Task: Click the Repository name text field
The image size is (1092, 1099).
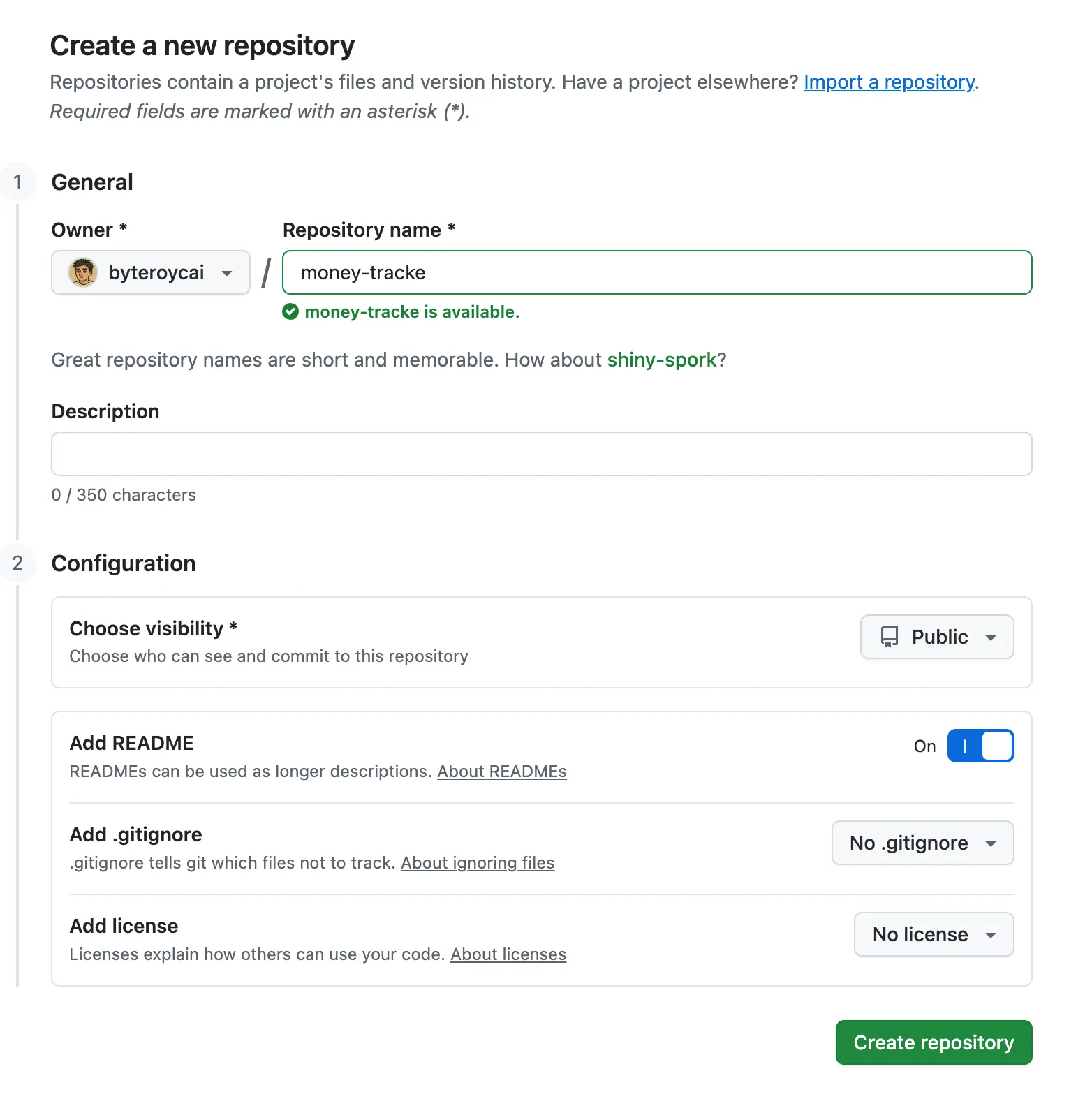Action: pos(656,272)
